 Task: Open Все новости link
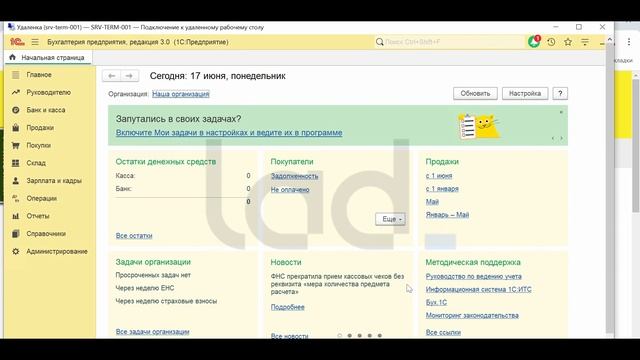289,336
